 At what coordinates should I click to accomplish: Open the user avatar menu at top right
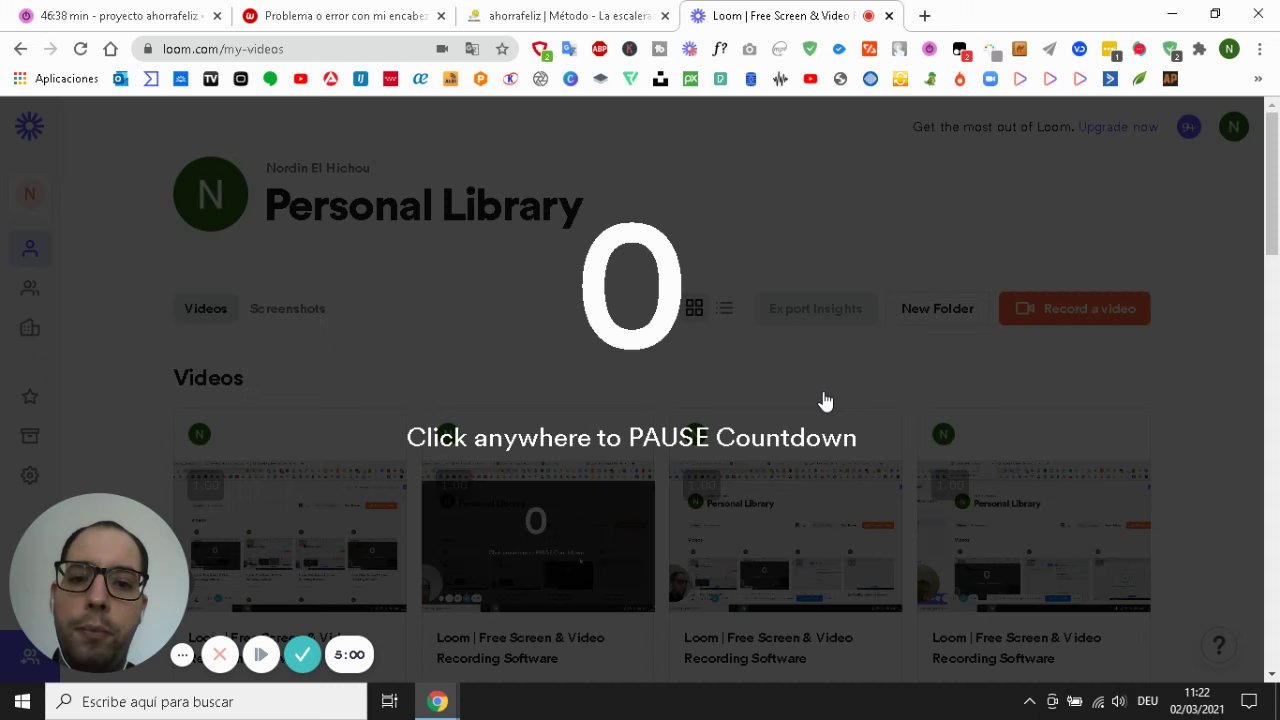pyautogui.click(x=1234, y=127)
